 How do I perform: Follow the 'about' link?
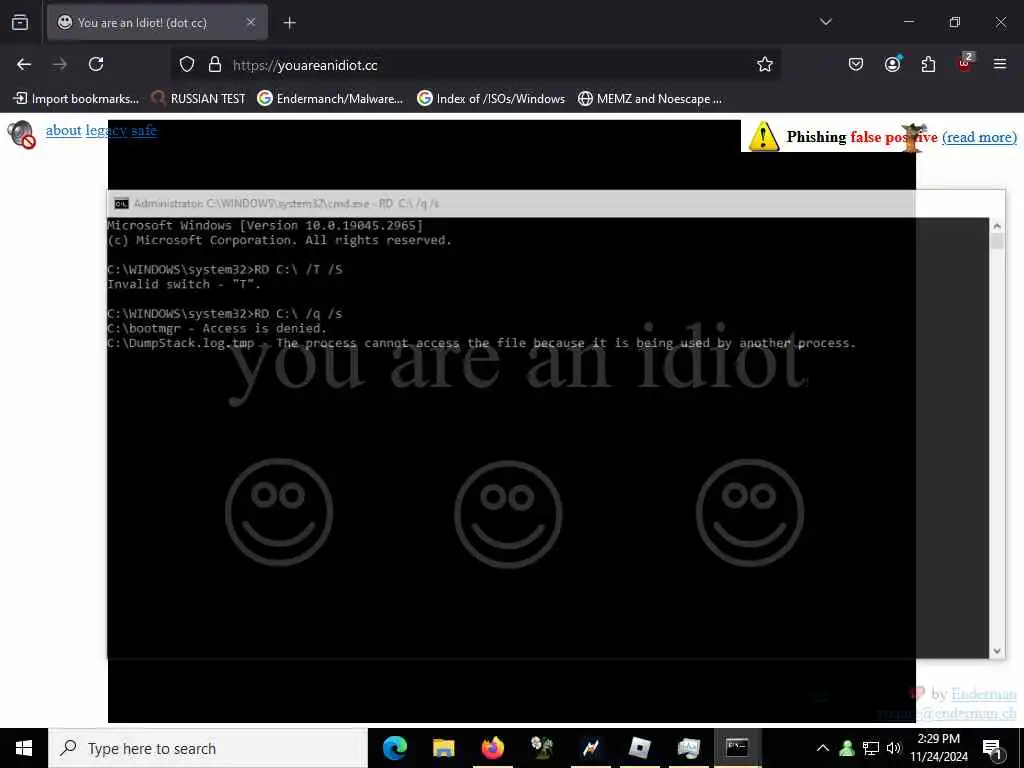coord(63,130)
